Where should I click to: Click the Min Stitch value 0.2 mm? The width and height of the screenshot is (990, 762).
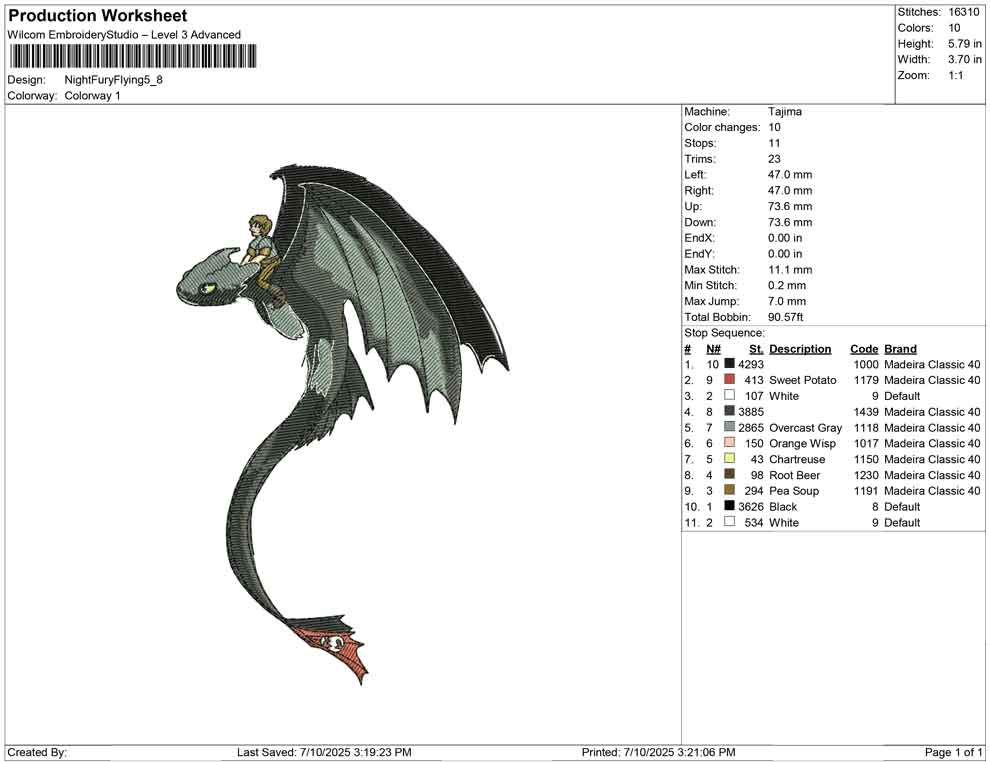787,285
